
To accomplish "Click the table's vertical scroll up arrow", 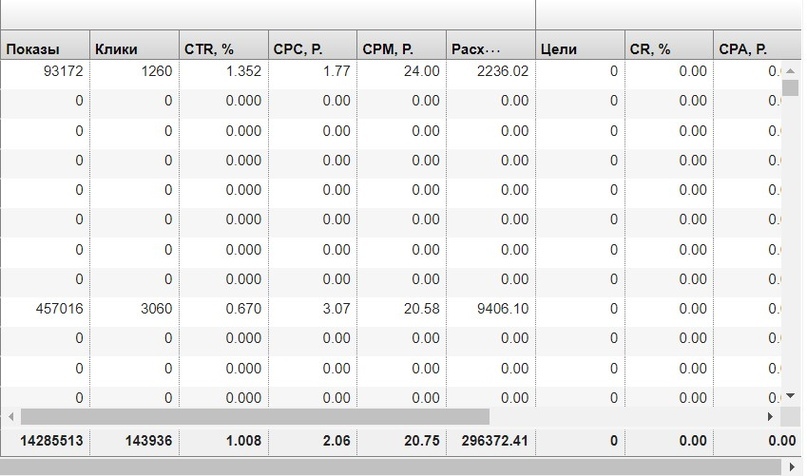I will click(791, 70).
